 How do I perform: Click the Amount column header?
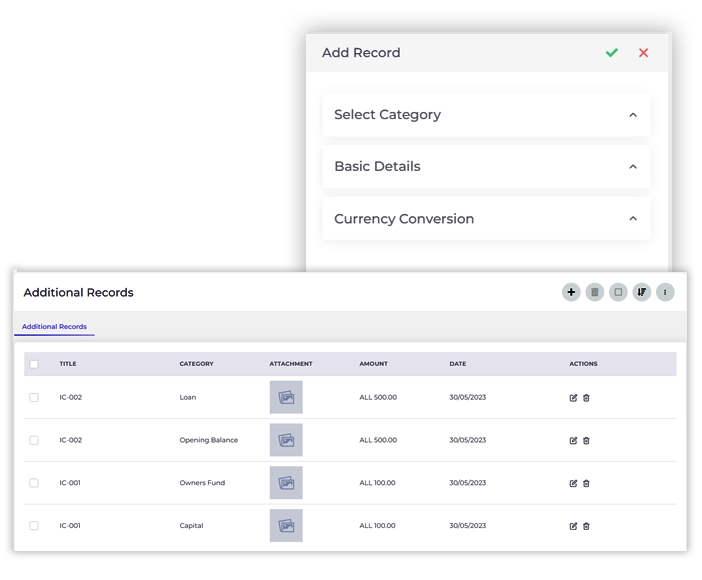click(373, 364)
